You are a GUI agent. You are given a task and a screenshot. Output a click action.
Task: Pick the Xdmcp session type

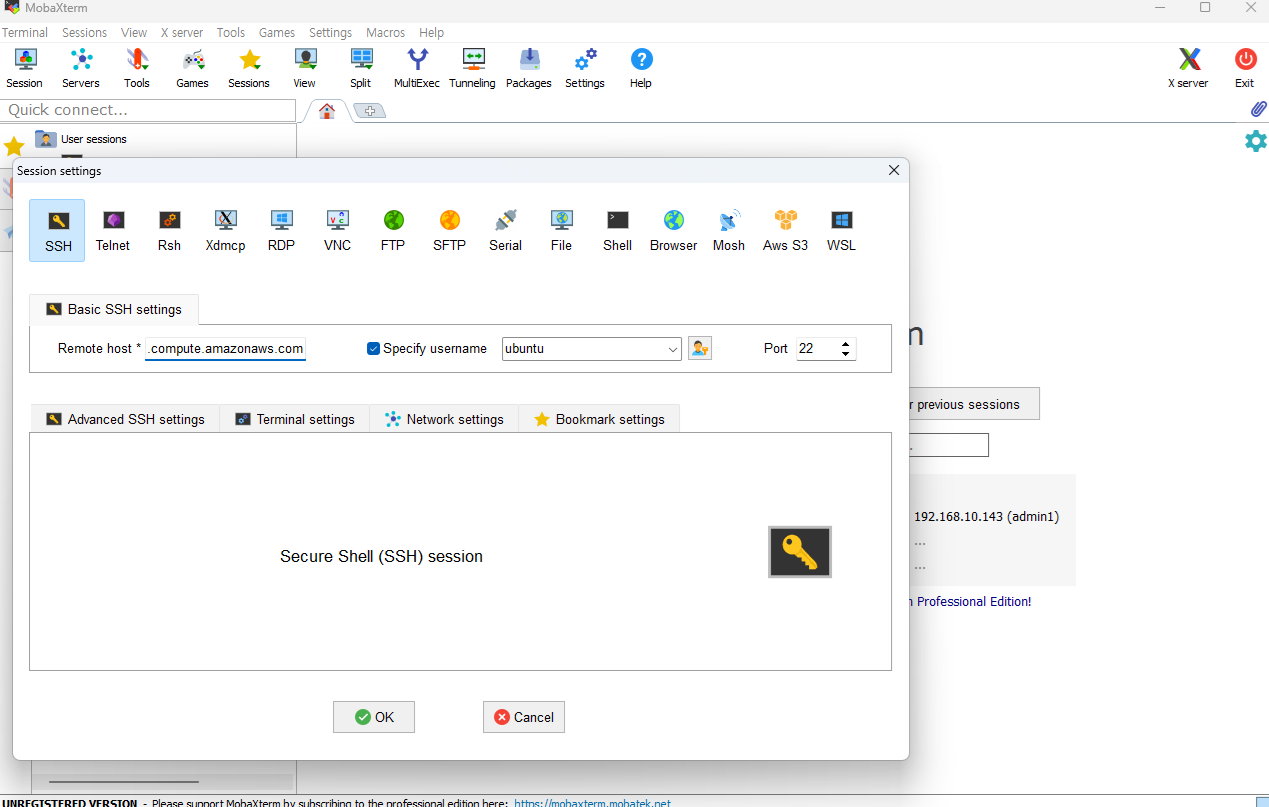pyautogui.click(x=225, y=230)
